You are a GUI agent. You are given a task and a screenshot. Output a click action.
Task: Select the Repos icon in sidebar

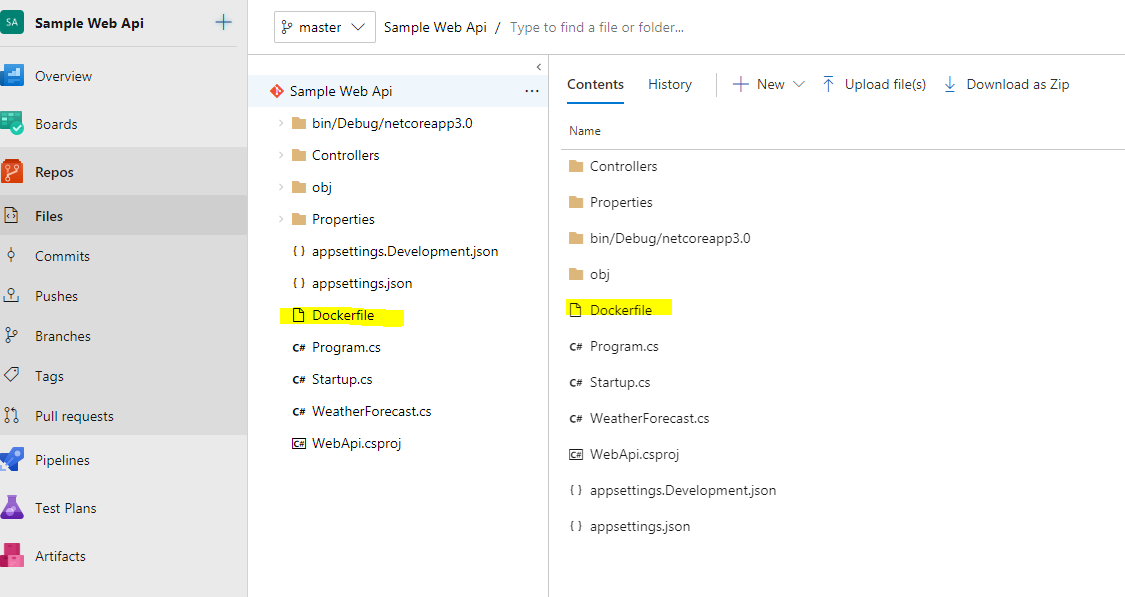(11, 171)
